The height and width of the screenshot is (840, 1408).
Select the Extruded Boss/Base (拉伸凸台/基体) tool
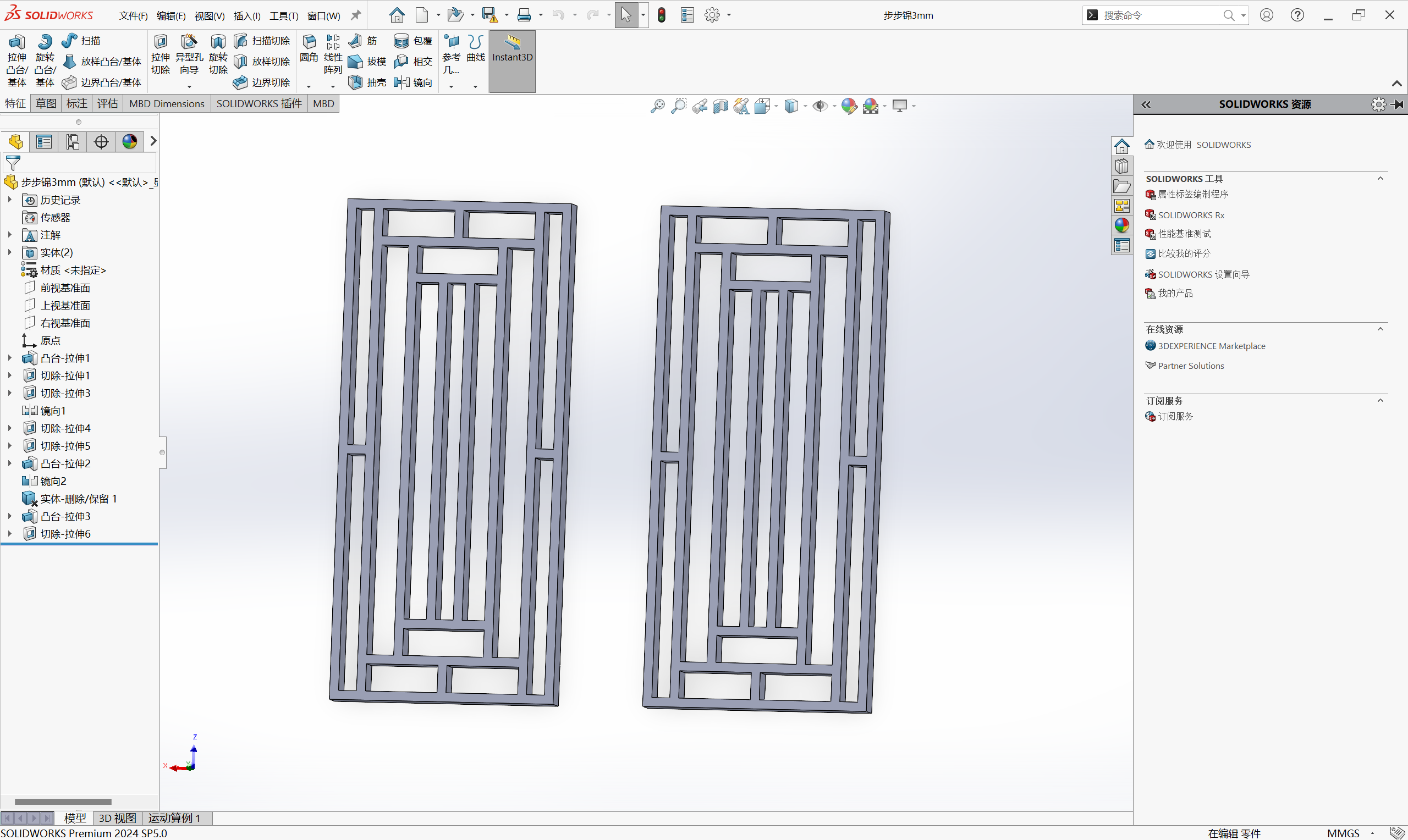click(16, 60)
